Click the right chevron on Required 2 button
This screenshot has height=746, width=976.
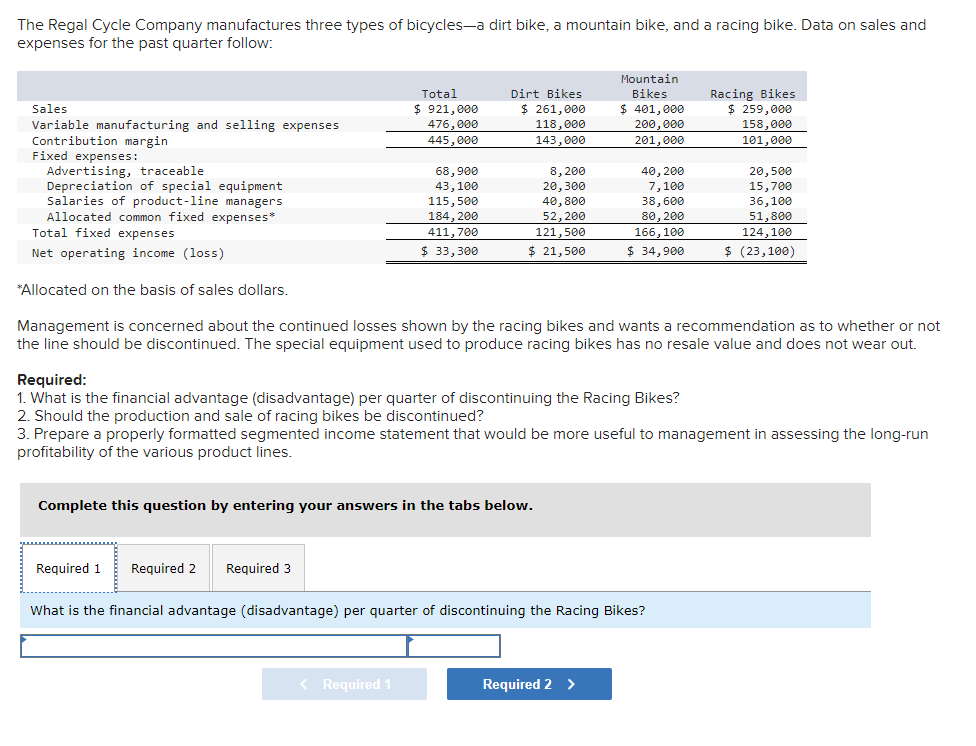point(571,684)
